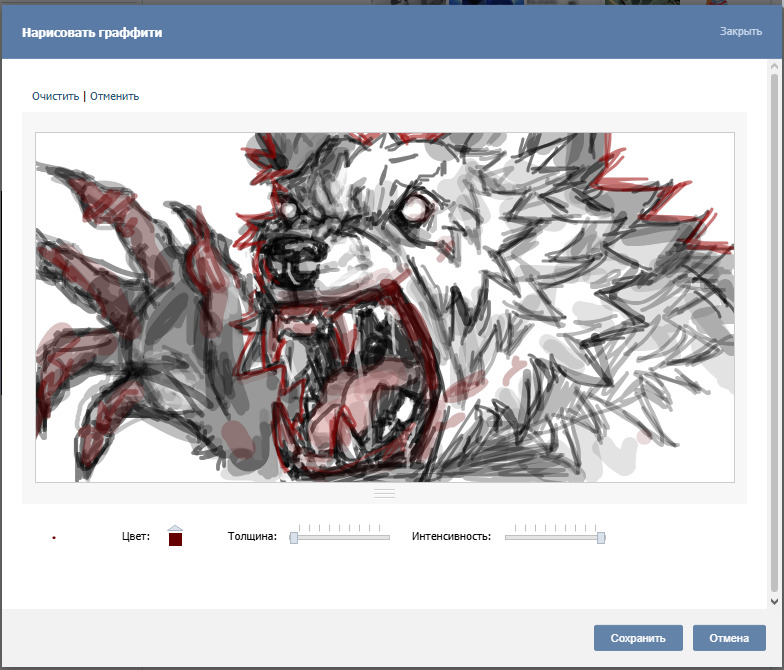
Task: Click the Очистить link to clear canvas
Action: click(56, 96)
